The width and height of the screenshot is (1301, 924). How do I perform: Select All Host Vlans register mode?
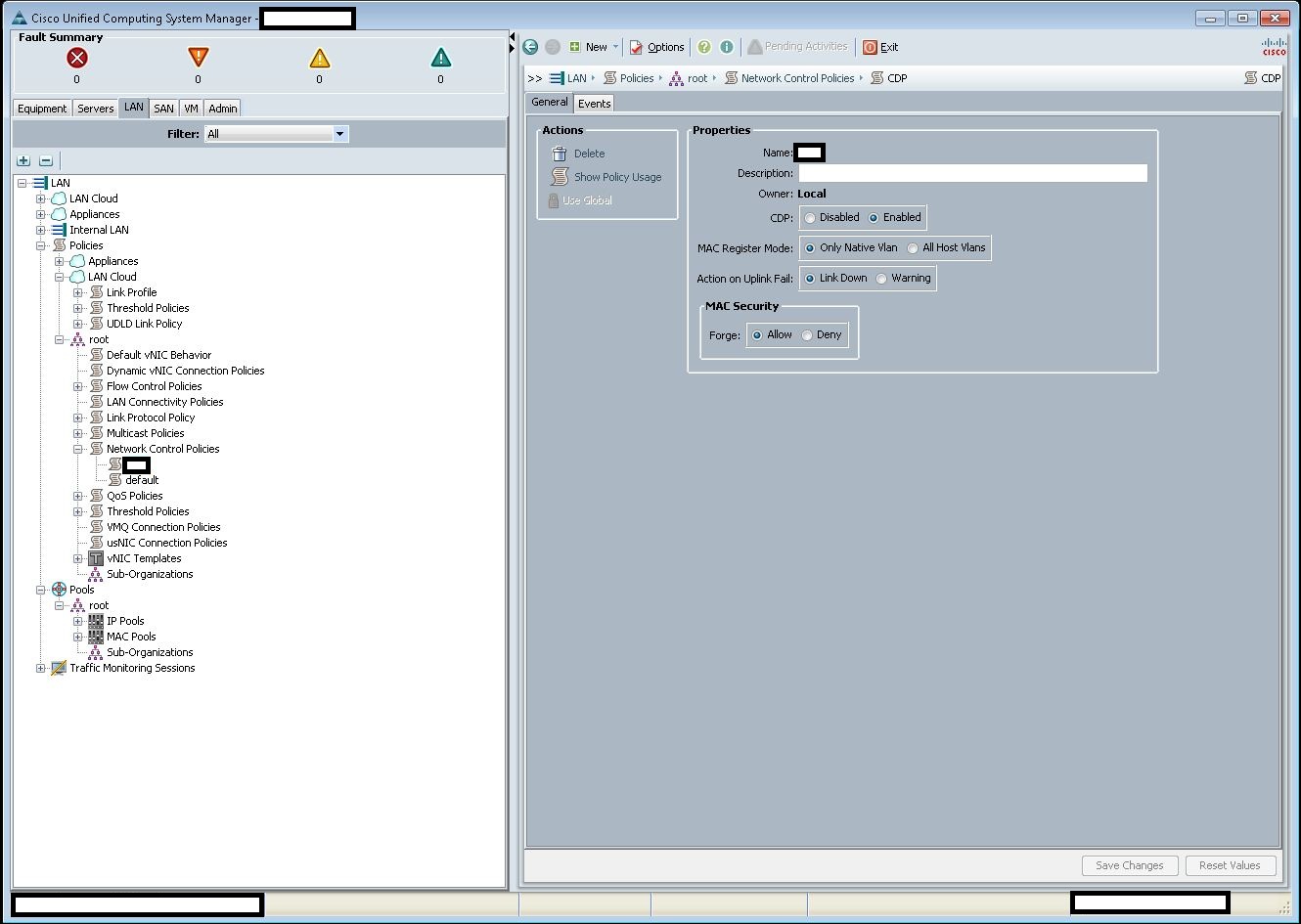click(x=913, y=248)
